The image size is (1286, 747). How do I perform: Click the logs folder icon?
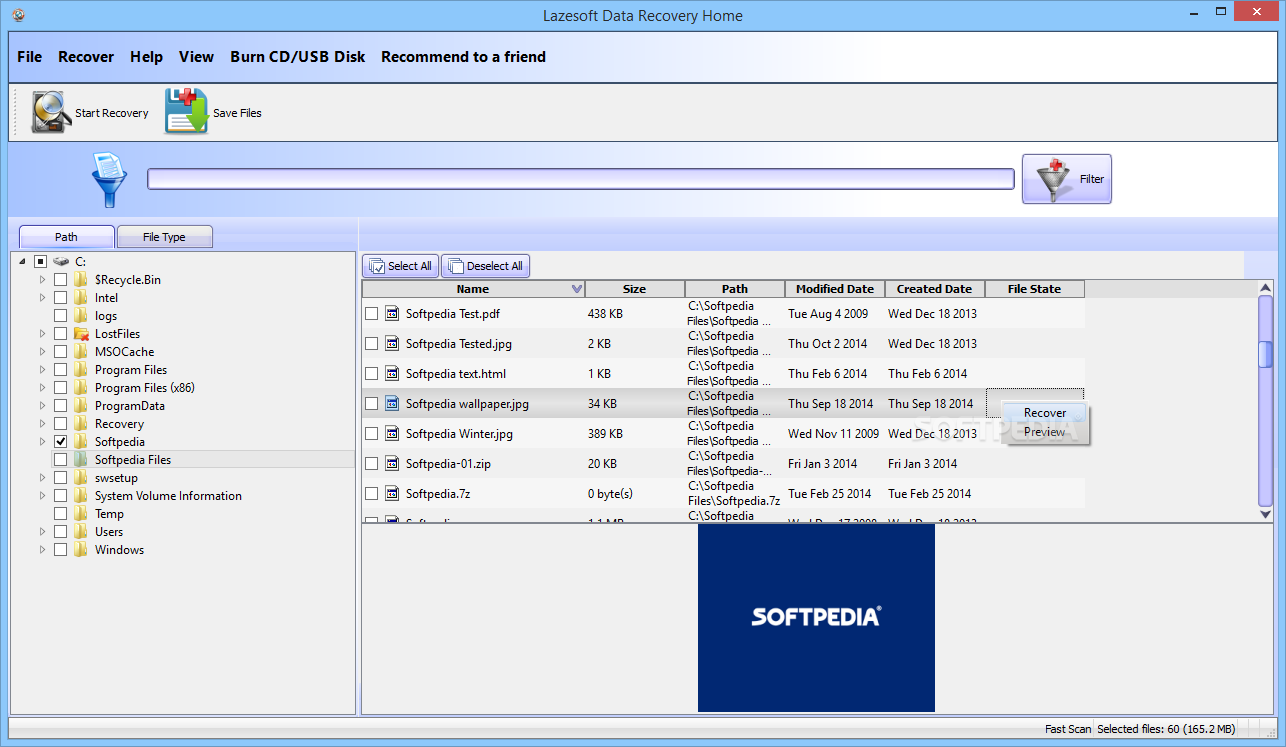pos(81,315)
